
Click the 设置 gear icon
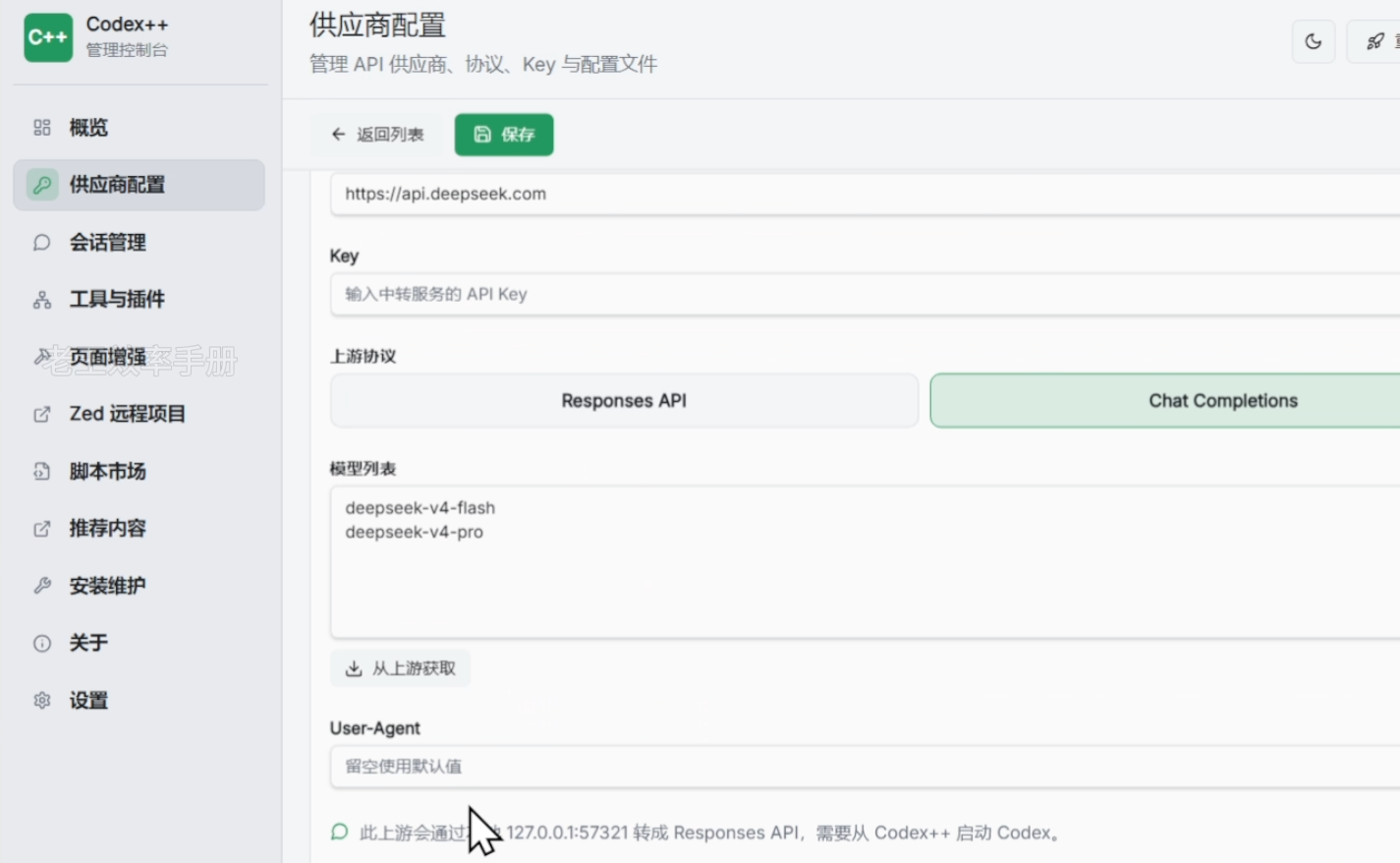(41, 700)
